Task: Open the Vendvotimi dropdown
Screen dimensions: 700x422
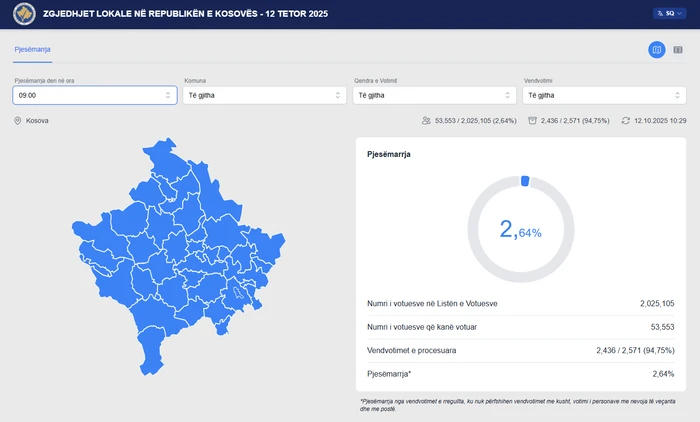Action: [x=602, y=95]
